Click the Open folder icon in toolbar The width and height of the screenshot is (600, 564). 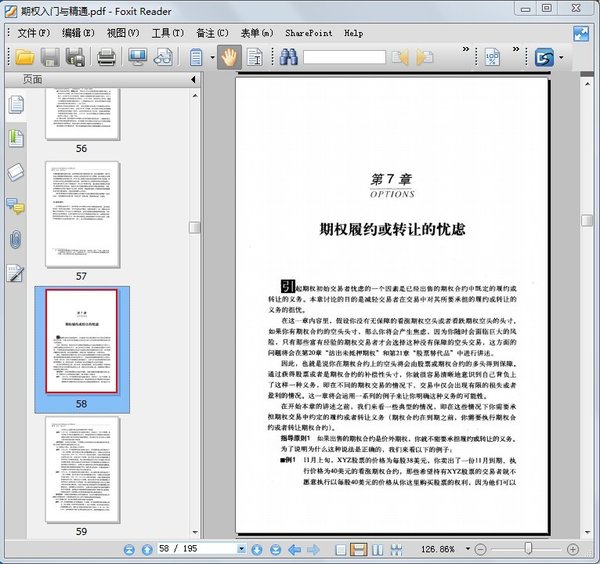pyautogui.click(x=24, y=58)
